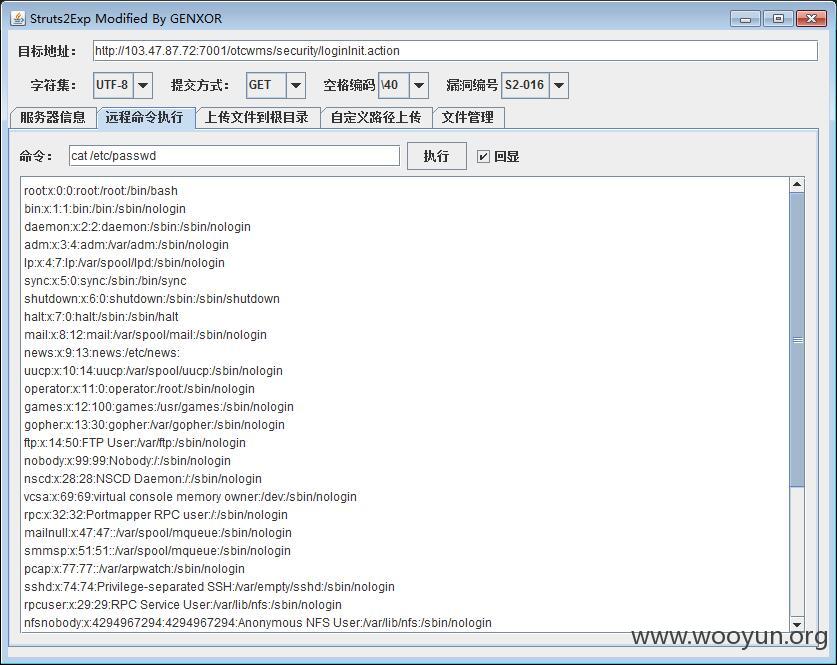Open the UTF-8 charset dropdown
837x665 pixels.
pos(143,85)
